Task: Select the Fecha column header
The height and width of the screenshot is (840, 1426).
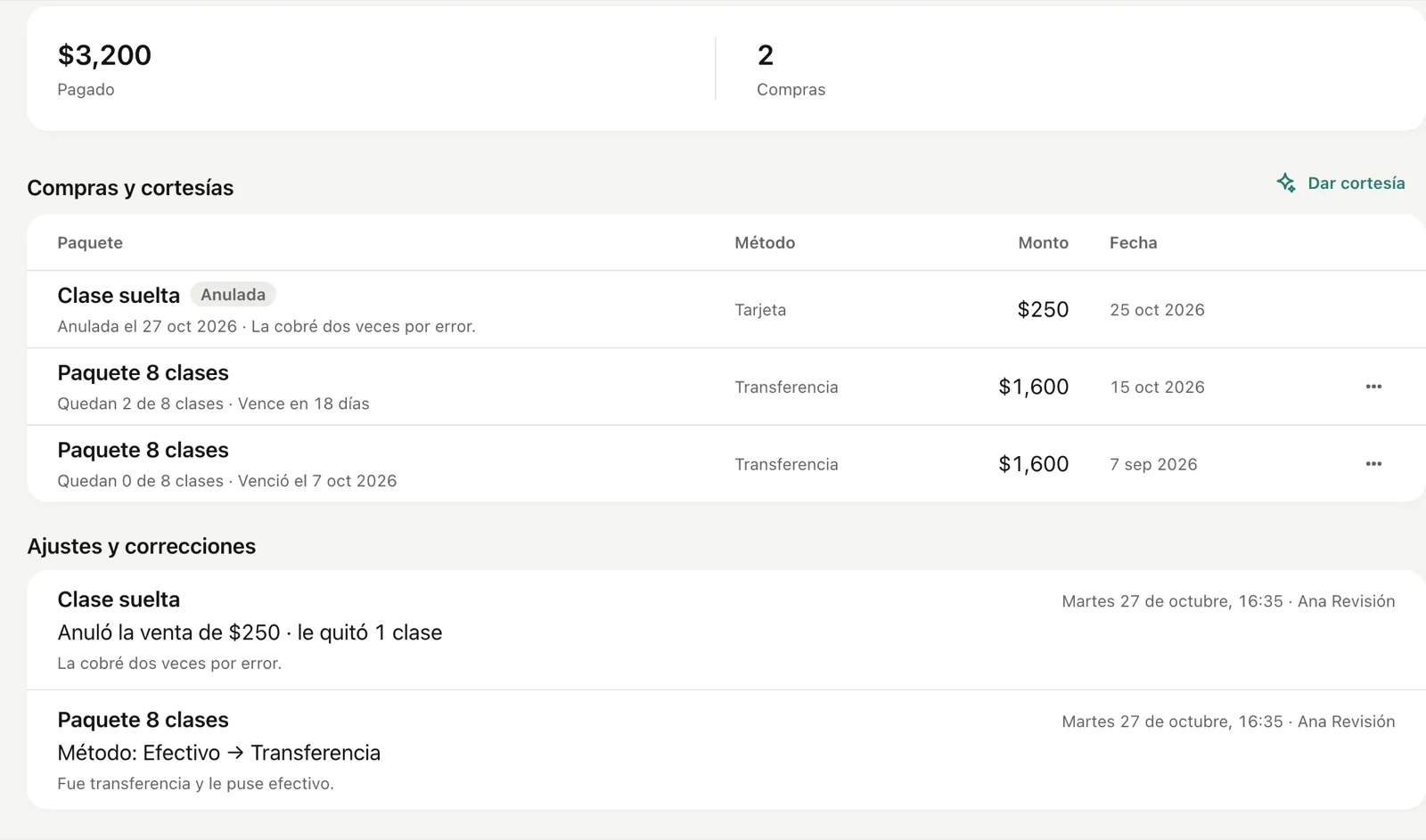Action: coord(1133,242)
